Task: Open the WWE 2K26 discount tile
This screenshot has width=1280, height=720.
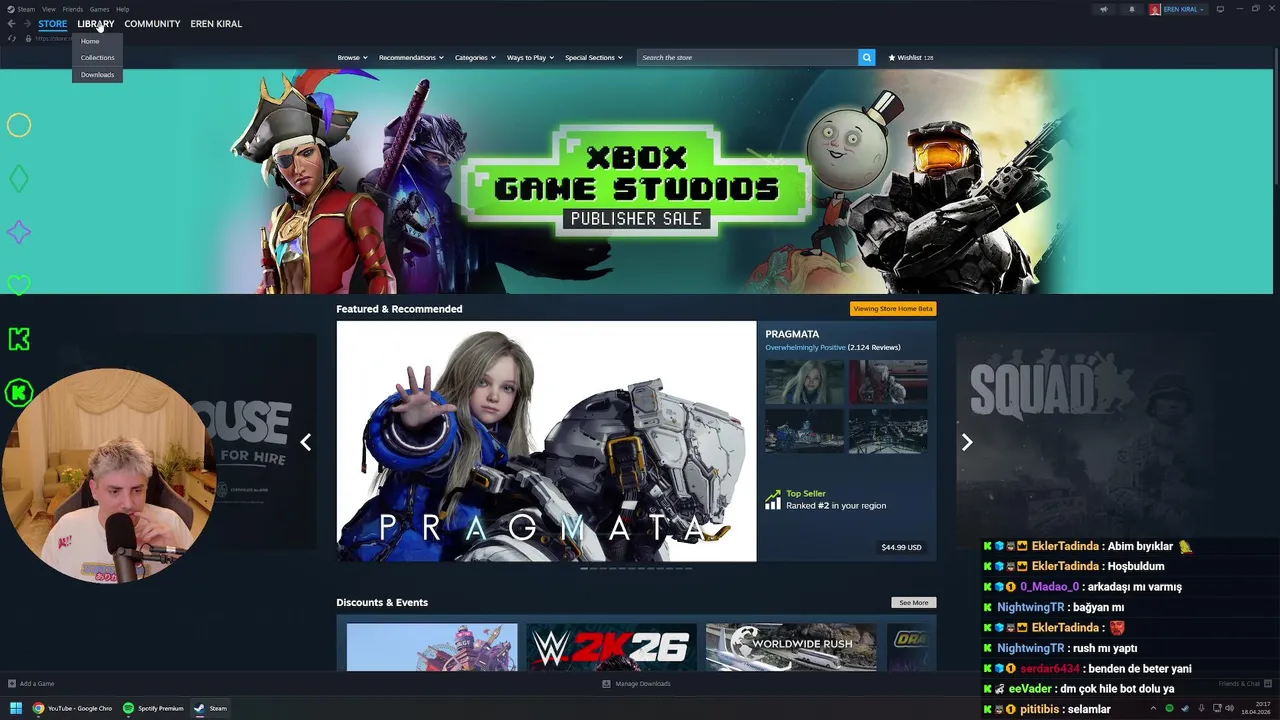Action: 611,647
